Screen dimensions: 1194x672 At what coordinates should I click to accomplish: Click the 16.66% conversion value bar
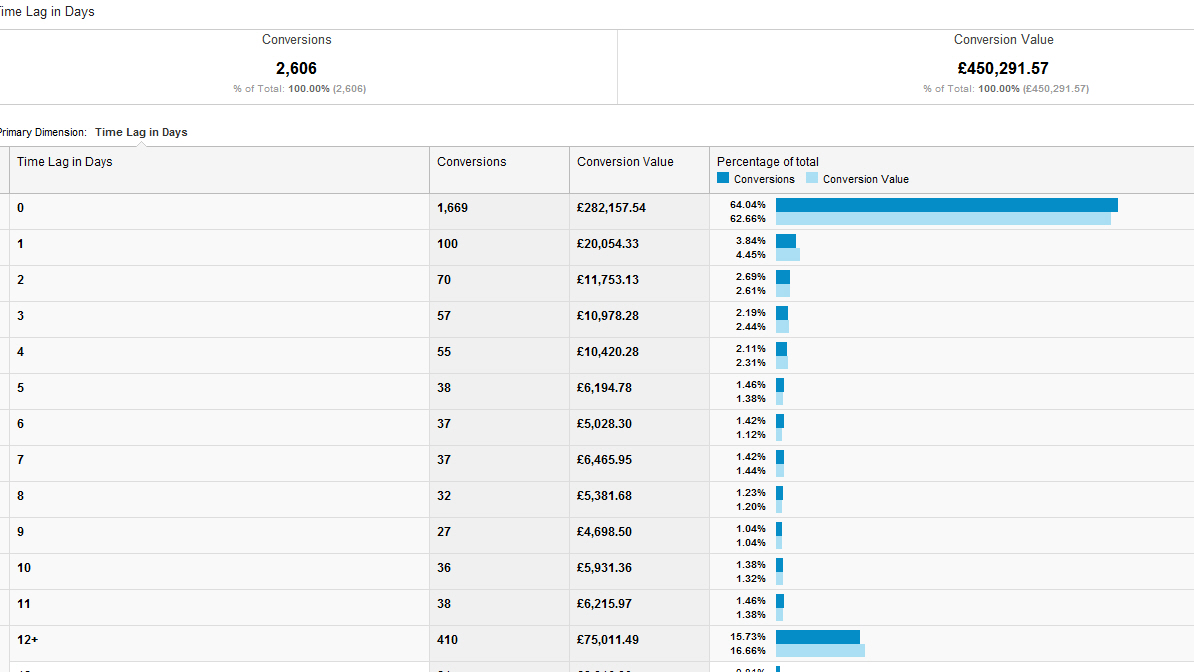820,651
